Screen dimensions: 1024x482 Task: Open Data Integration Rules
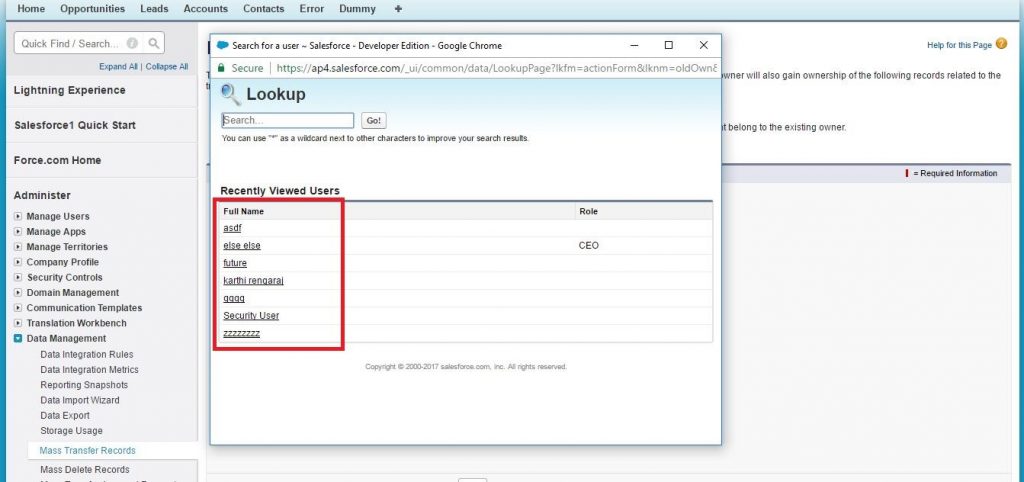click(87, 355)
